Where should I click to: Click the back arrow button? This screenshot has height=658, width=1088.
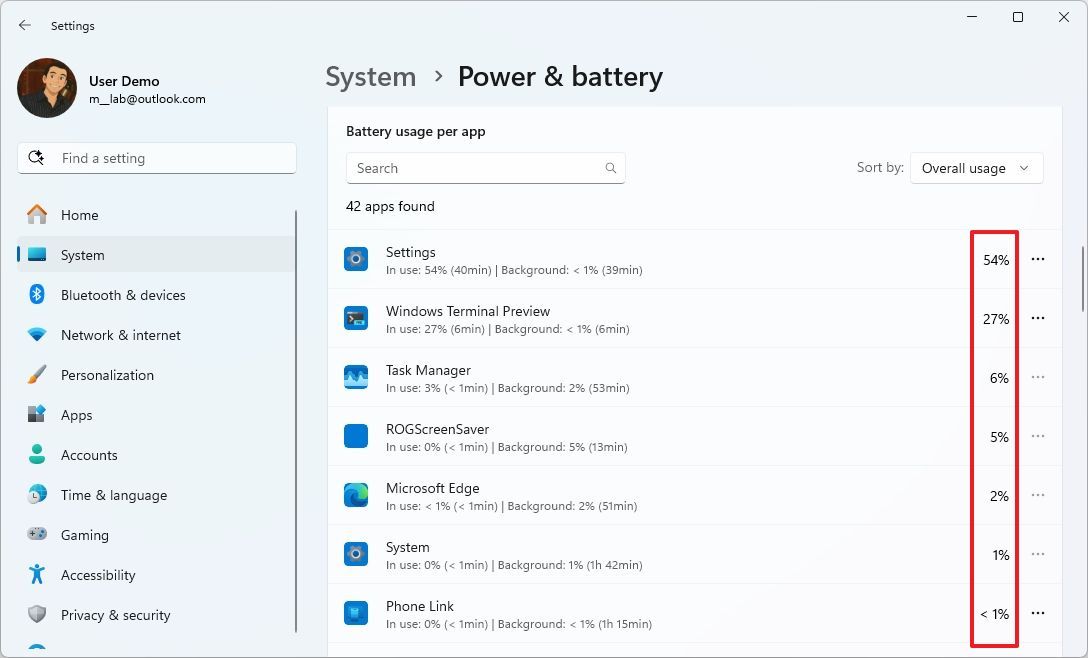[x=24, y=25]
